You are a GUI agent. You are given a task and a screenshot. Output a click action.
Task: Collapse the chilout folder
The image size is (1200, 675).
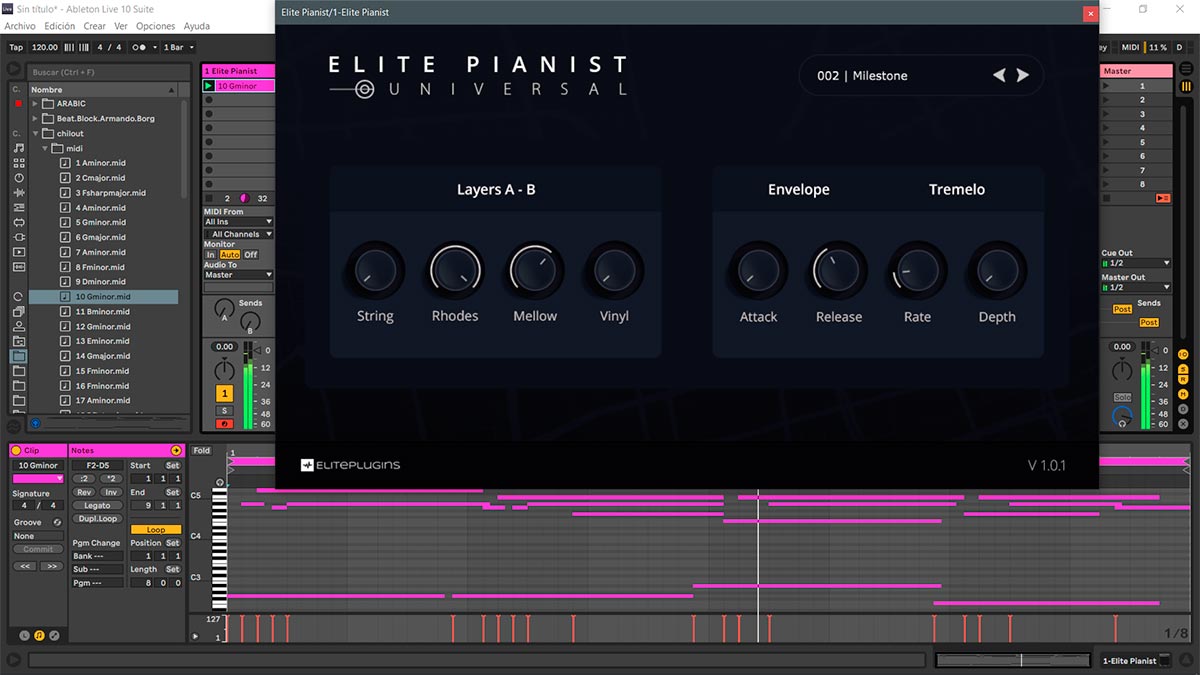[x=35, y=133]
